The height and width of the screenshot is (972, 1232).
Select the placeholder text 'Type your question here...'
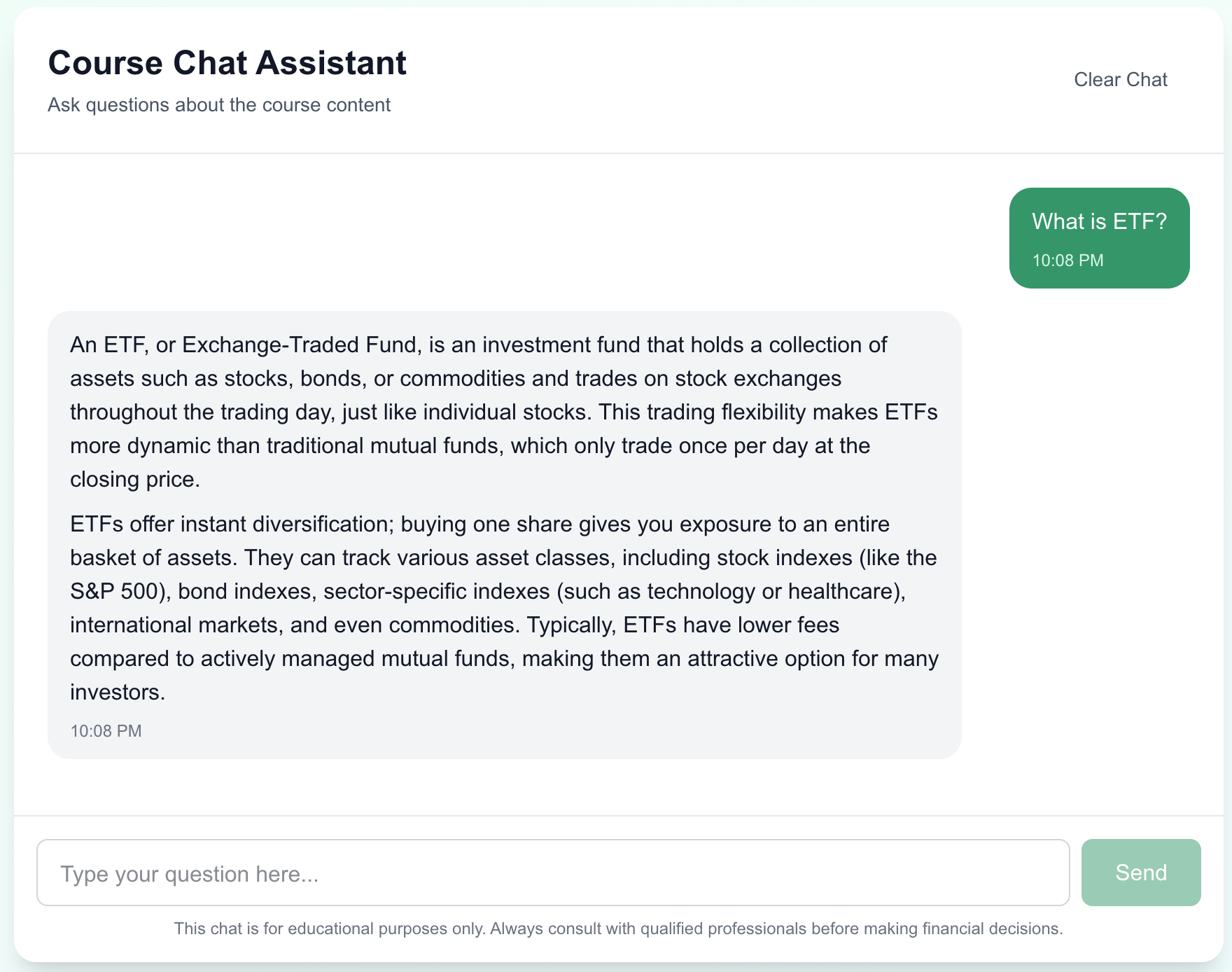click(x=189, y=873)
